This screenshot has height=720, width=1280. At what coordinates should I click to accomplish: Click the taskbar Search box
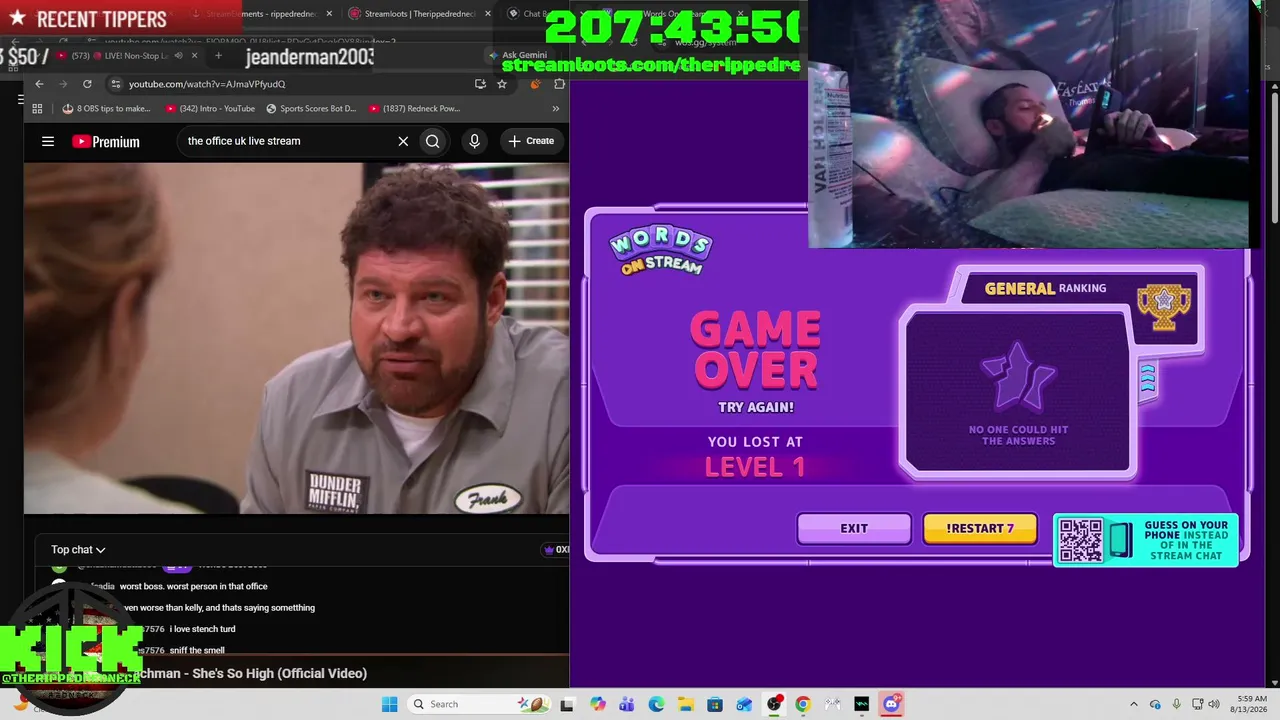point(477,704)
